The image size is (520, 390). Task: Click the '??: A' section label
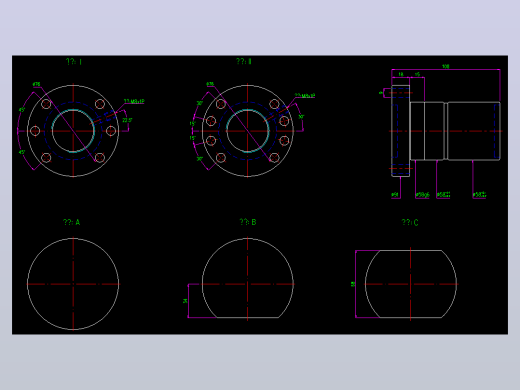[x=72, y=222]
